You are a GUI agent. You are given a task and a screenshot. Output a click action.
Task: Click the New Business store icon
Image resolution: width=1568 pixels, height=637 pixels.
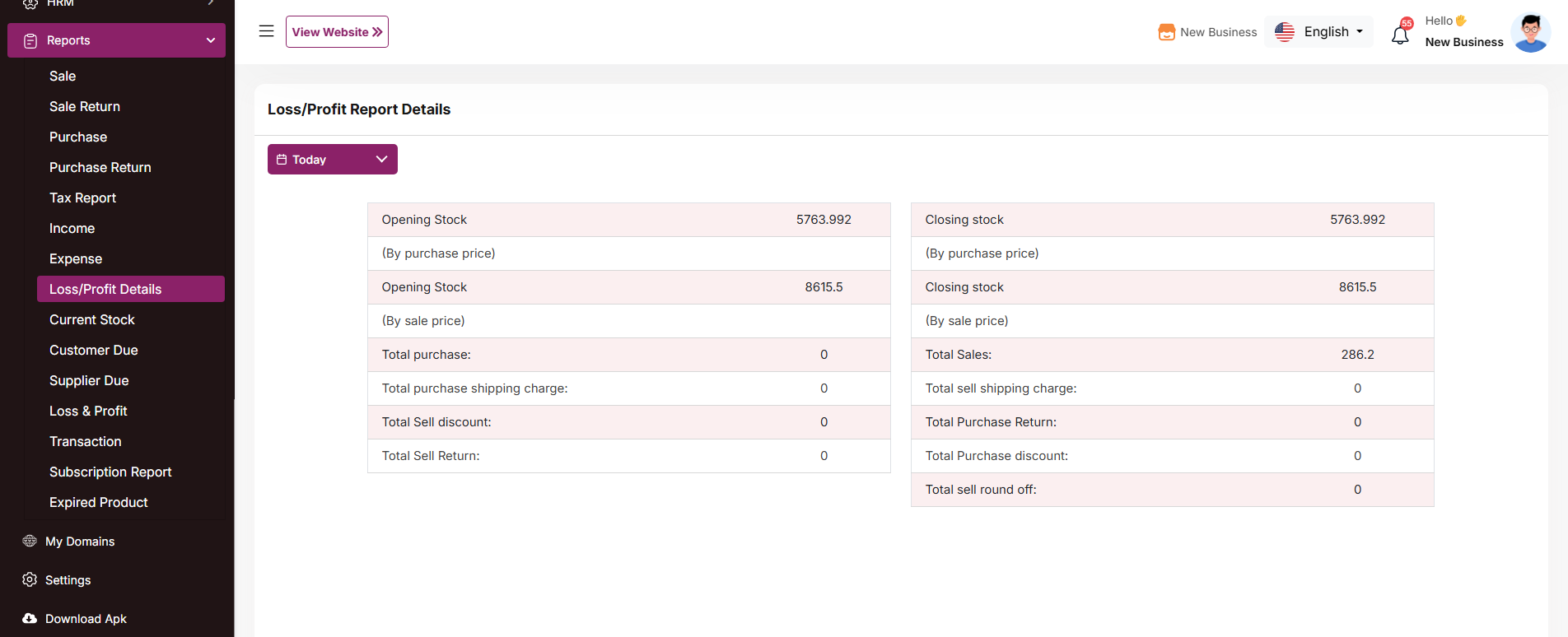click(x=1166, y=32)
